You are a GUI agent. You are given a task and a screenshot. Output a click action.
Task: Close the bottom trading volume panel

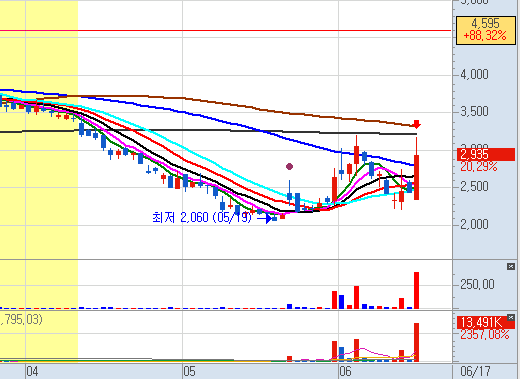pyautogui.click(x=511, y=317)
